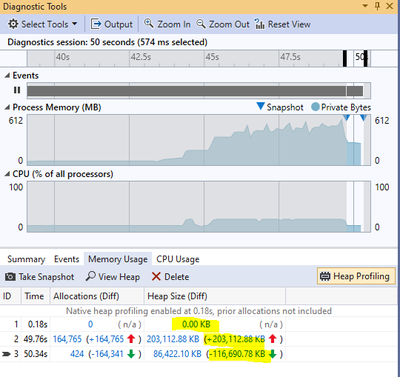Collapse the CPU graph section
Image resolution: width=400 pixels, height=377 pixels.
click(7, 174)
